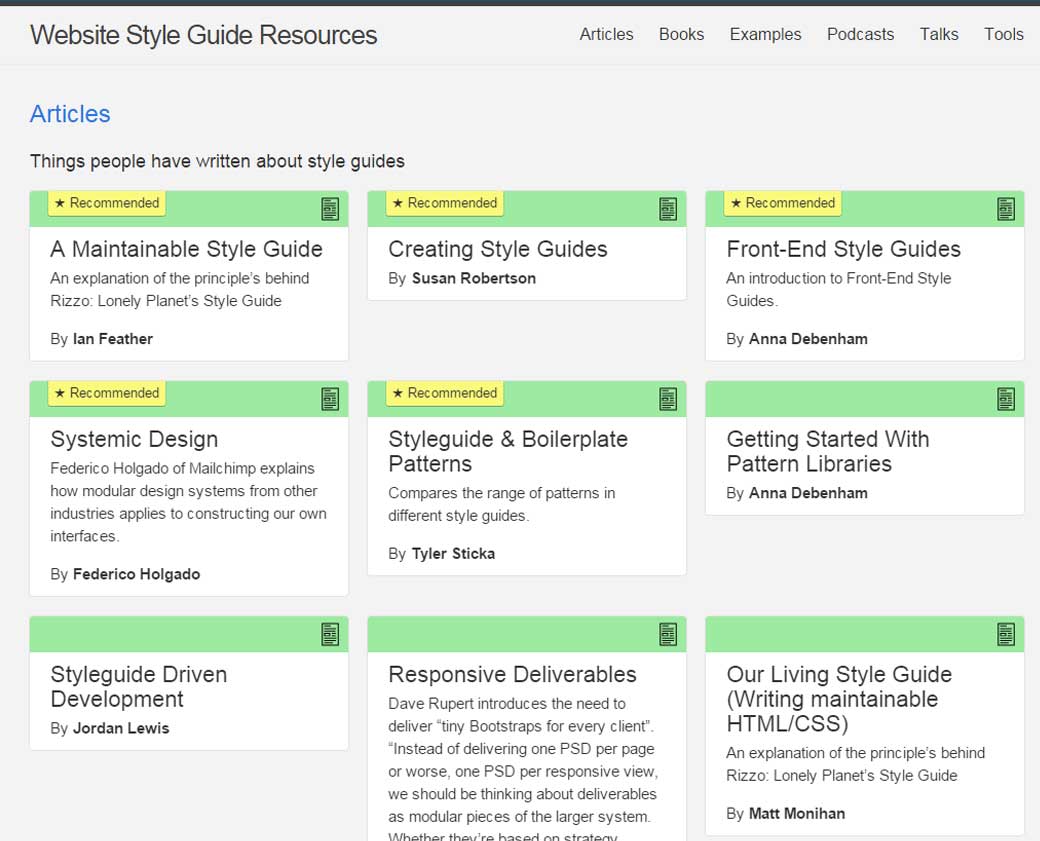
Task: Open the Responsive Deliverables article
Action: coord(512,674)
